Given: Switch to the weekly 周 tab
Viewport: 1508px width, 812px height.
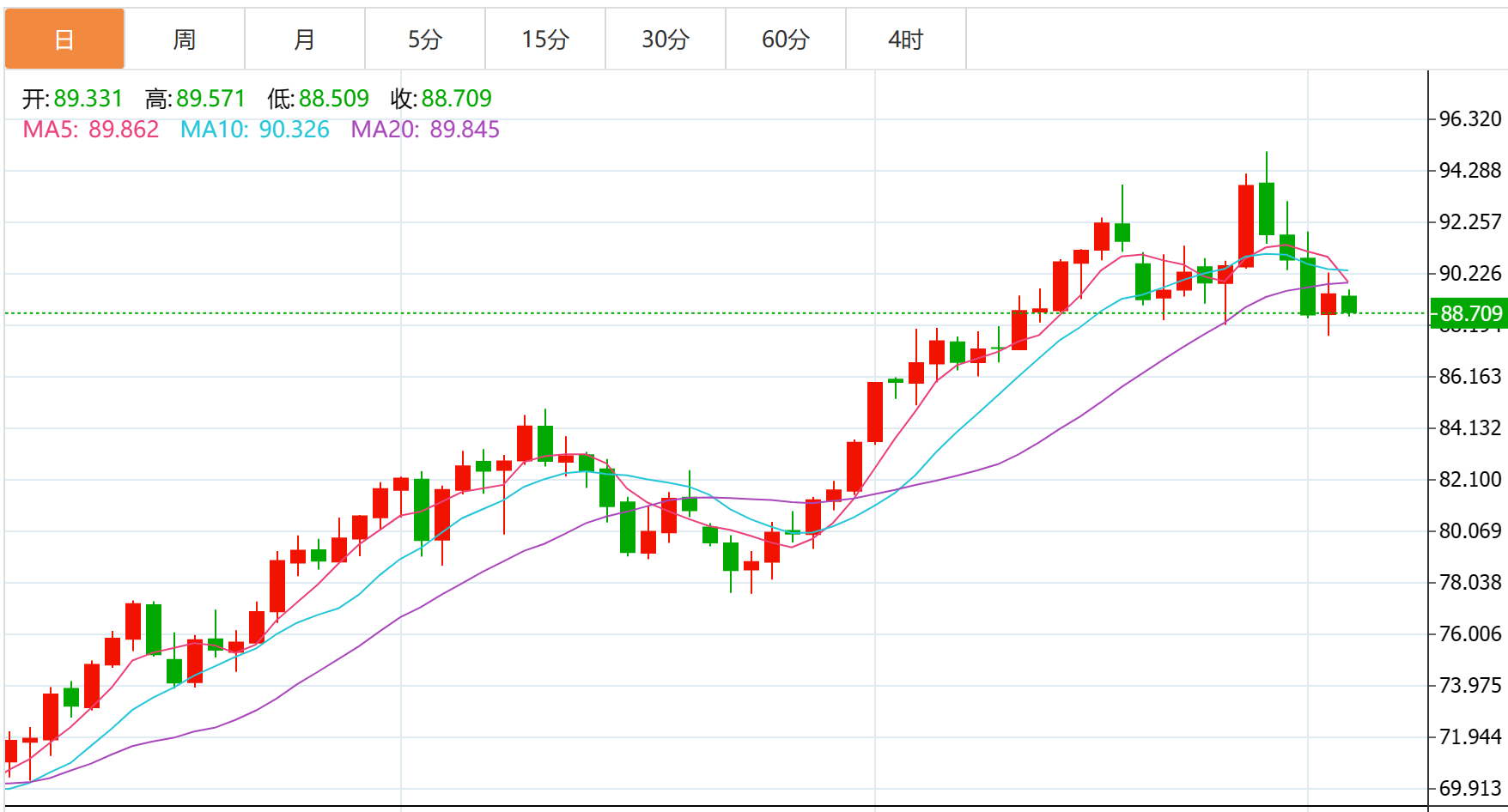Looking at the screenshot, I should click(185, 39).
